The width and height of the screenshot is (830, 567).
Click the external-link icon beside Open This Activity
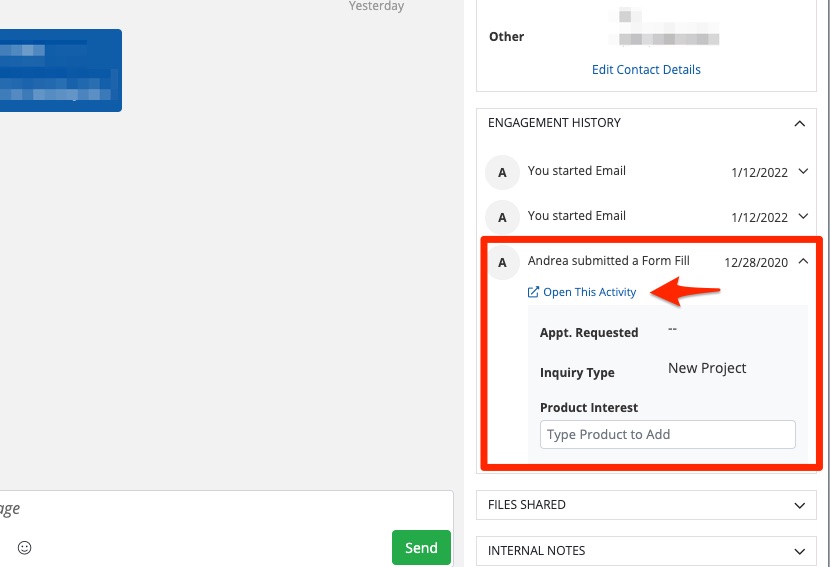pos(533,292)
